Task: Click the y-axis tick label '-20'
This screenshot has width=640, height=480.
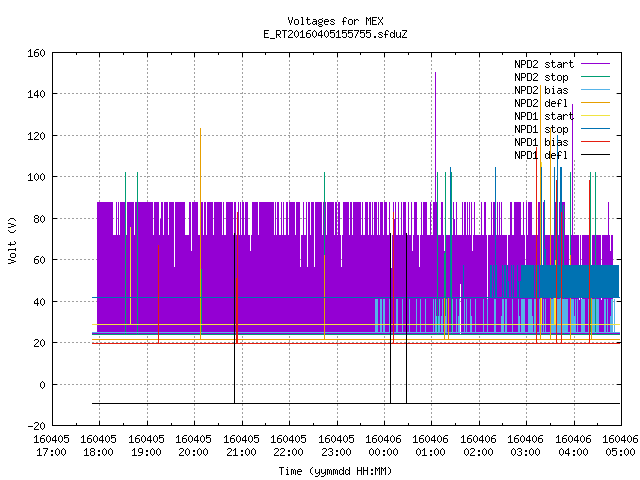Action: tap(36, 426)
